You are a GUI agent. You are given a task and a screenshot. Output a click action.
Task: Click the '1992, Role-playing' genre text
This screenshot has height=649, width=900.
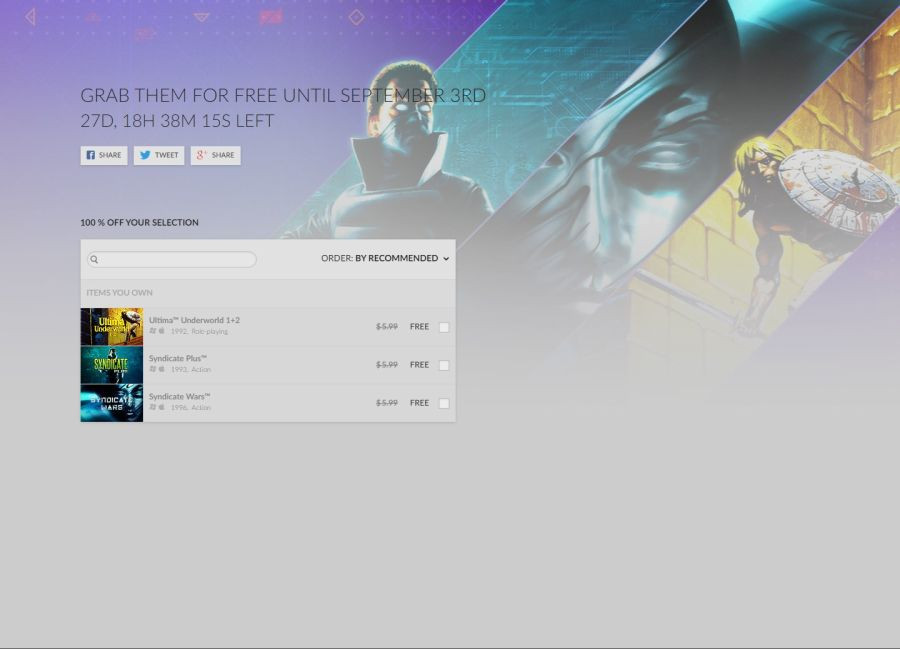199,332
